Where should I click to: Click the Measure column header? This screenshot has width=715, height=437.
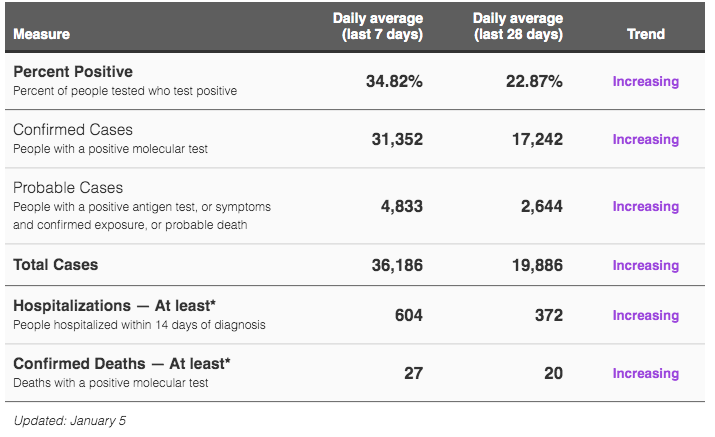(x=41, y=34)
